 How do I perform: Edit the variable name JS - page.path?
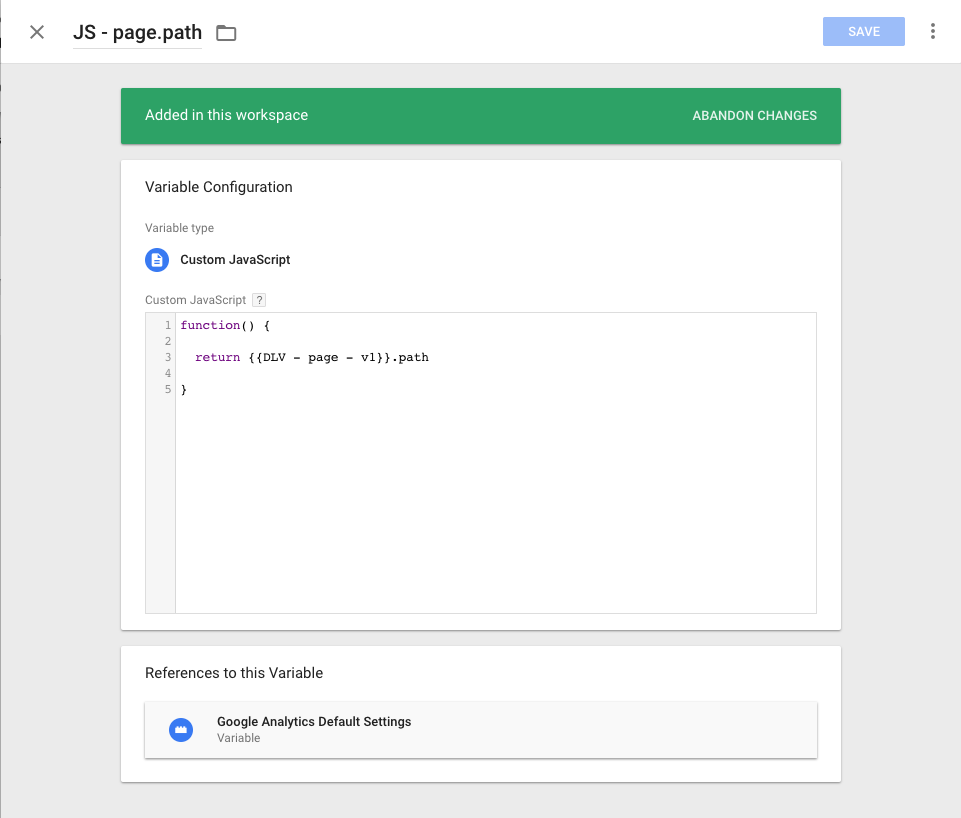[137, 32]
